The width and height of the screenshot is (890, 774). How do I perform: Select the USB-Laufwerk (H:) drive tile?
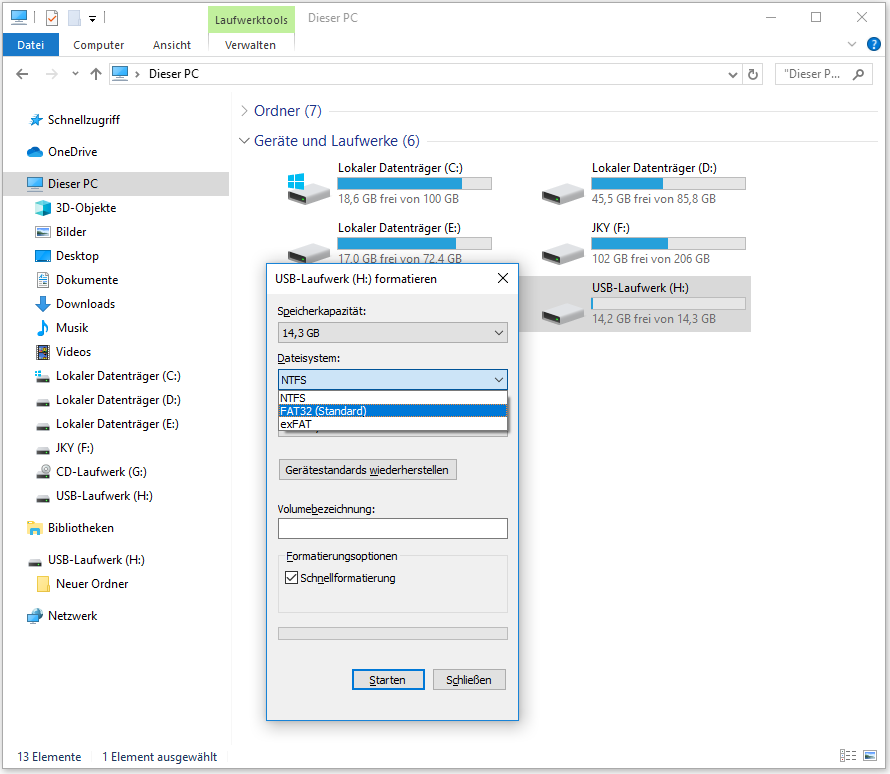pos(643,304)
